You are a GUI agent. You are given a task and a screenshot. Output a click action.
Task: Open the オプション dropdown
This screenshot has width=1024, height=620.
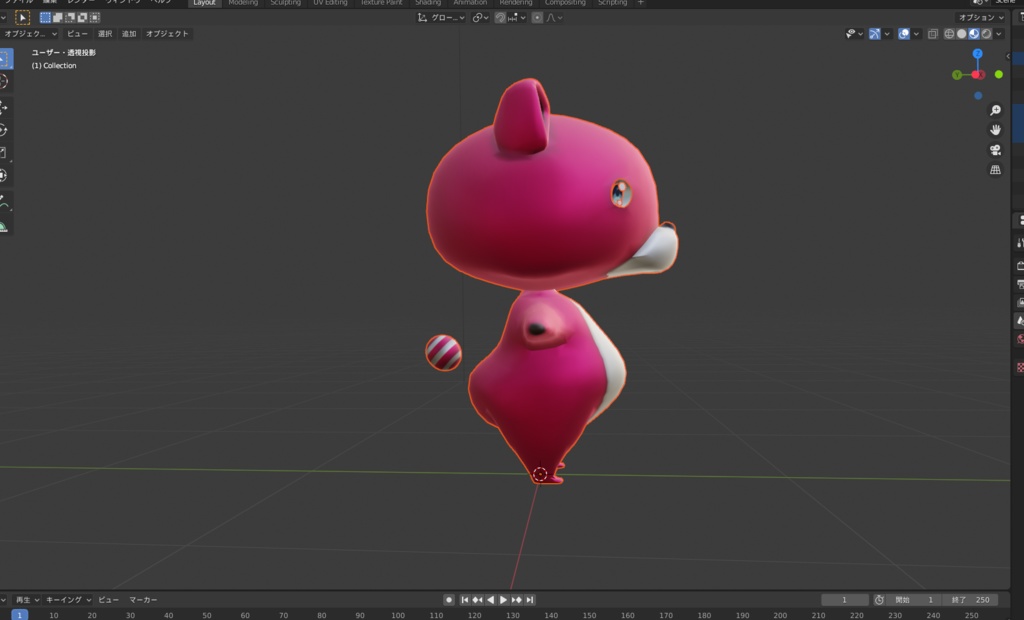(x=981, y=18)
